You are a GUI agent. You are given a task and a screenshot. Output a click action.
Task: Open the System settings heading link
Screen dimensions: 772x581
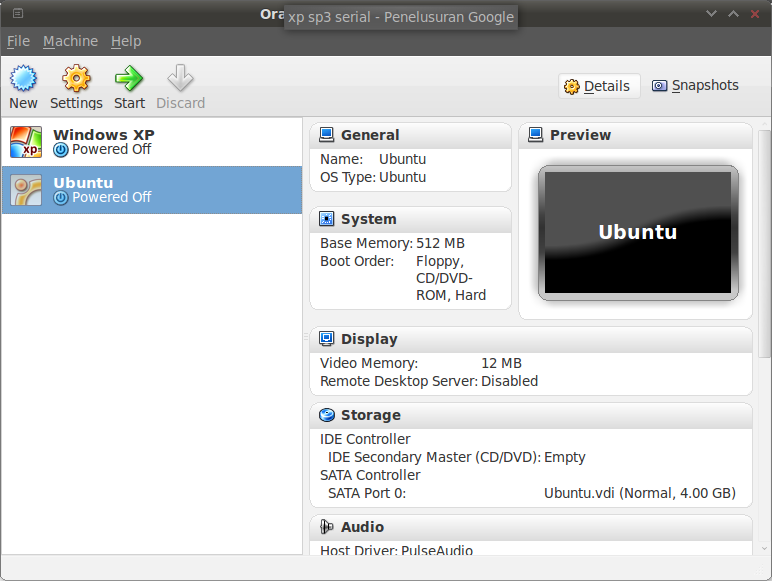click(x=368, y=219)
